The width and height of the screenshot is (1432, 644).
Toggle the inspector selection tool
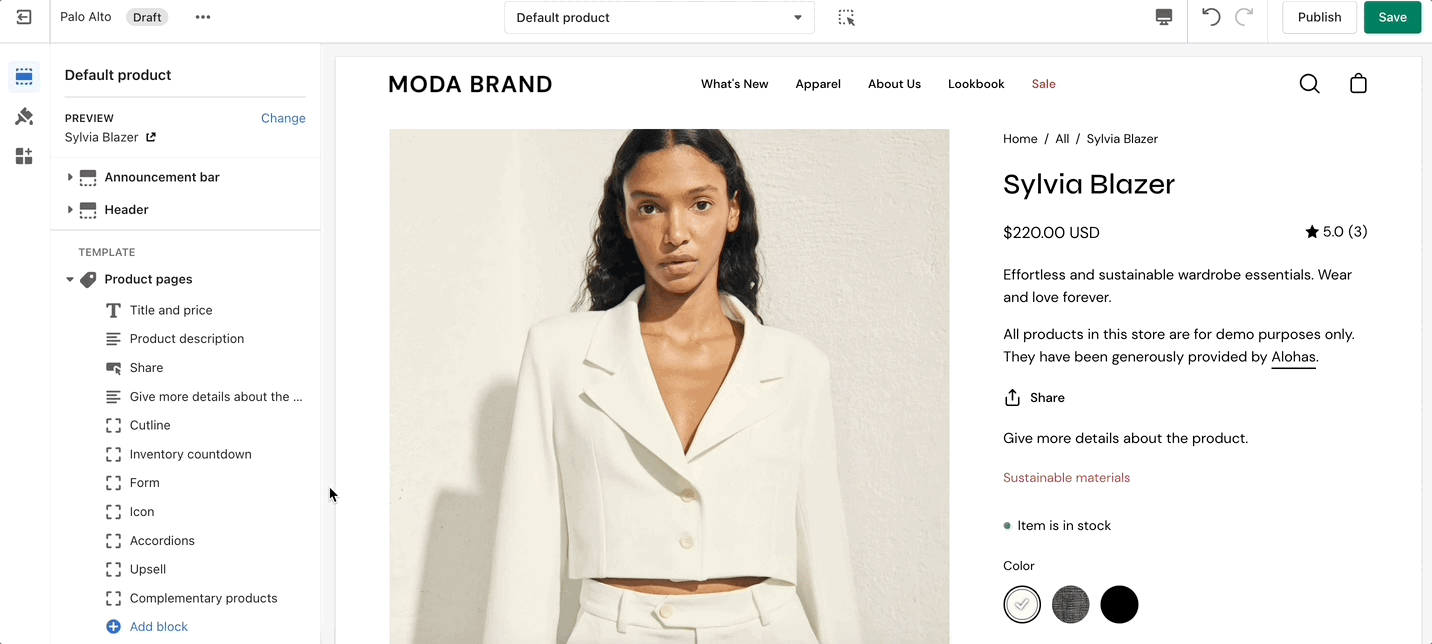[846, 18]
